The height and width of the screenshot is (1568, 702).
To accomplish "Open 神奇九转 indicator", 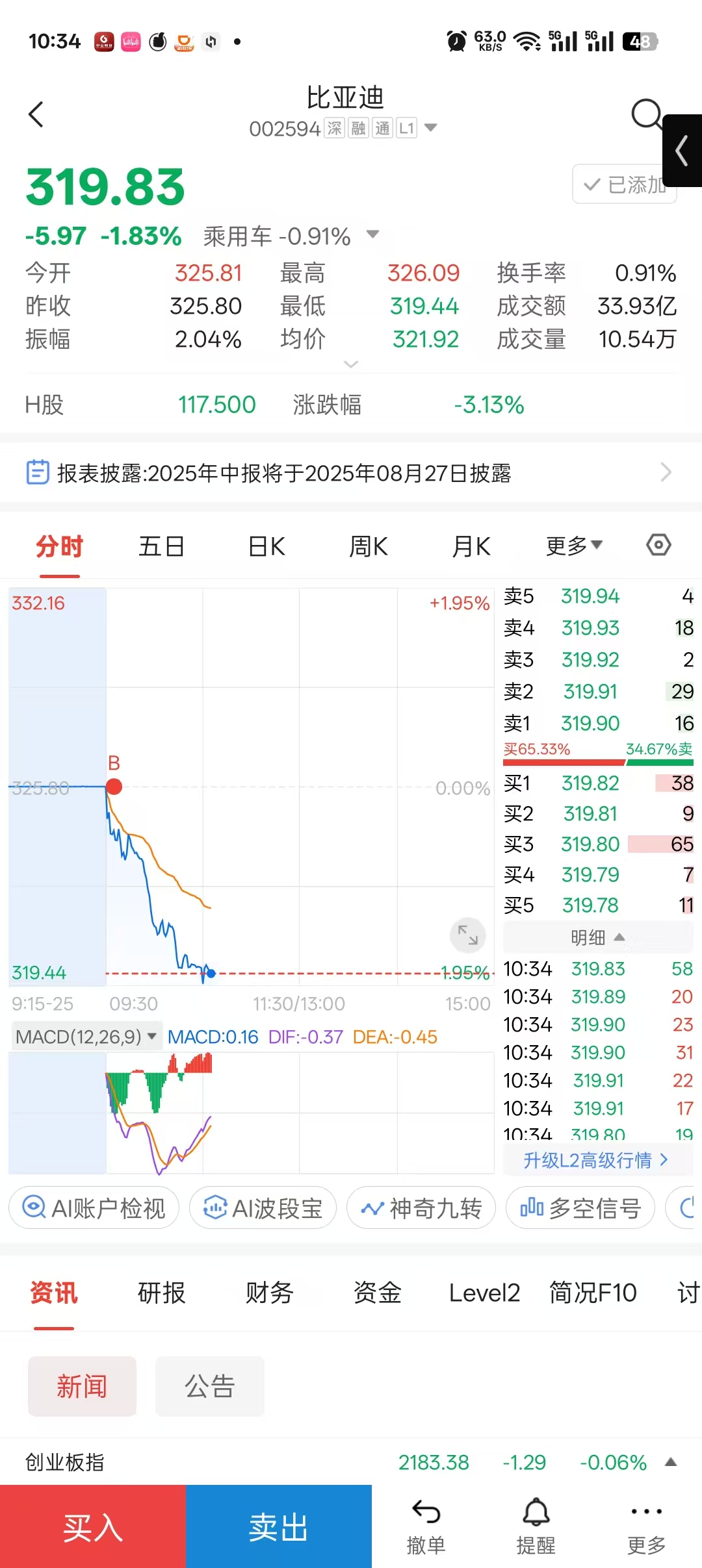I will 421,1208.
